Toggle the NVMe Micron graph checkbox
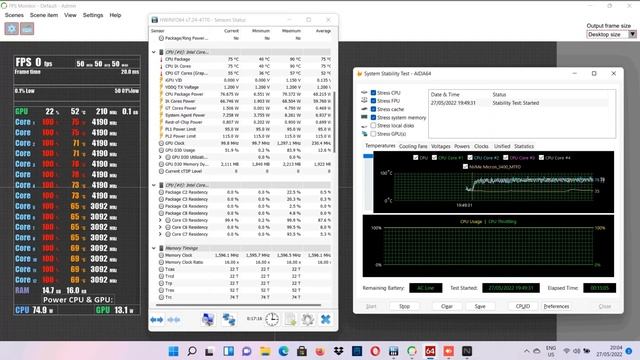640x360 pixels. coord(465,167)
